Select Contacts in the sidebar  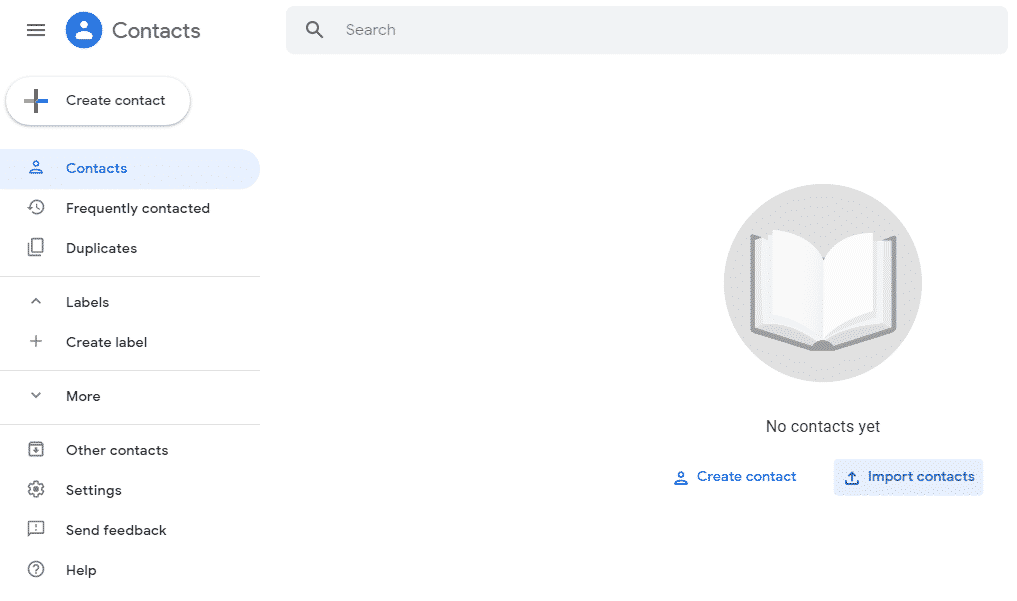coord(97,168)
